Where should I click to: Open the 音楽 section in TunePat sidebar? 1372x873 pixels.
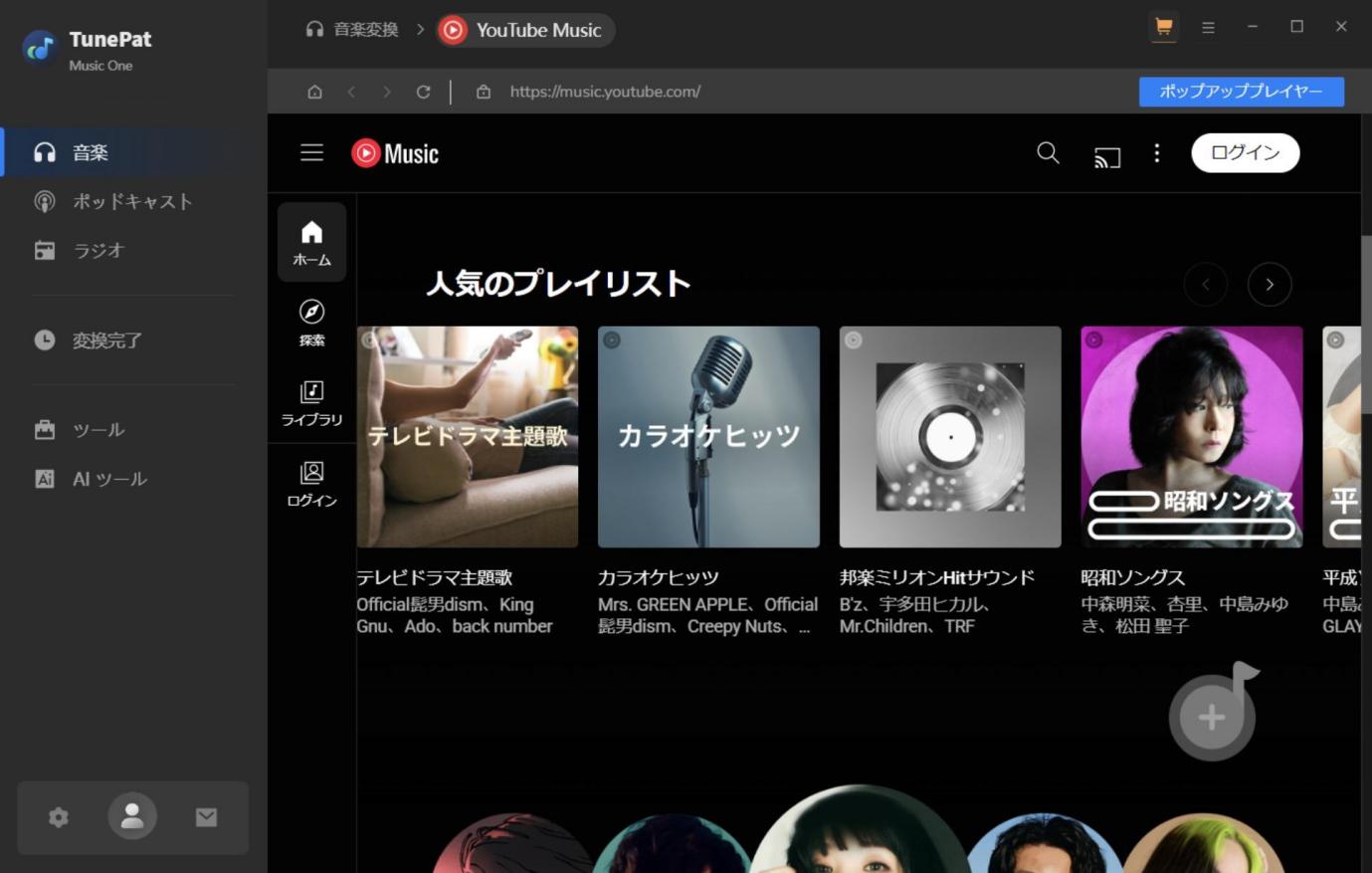pos(133,152)
